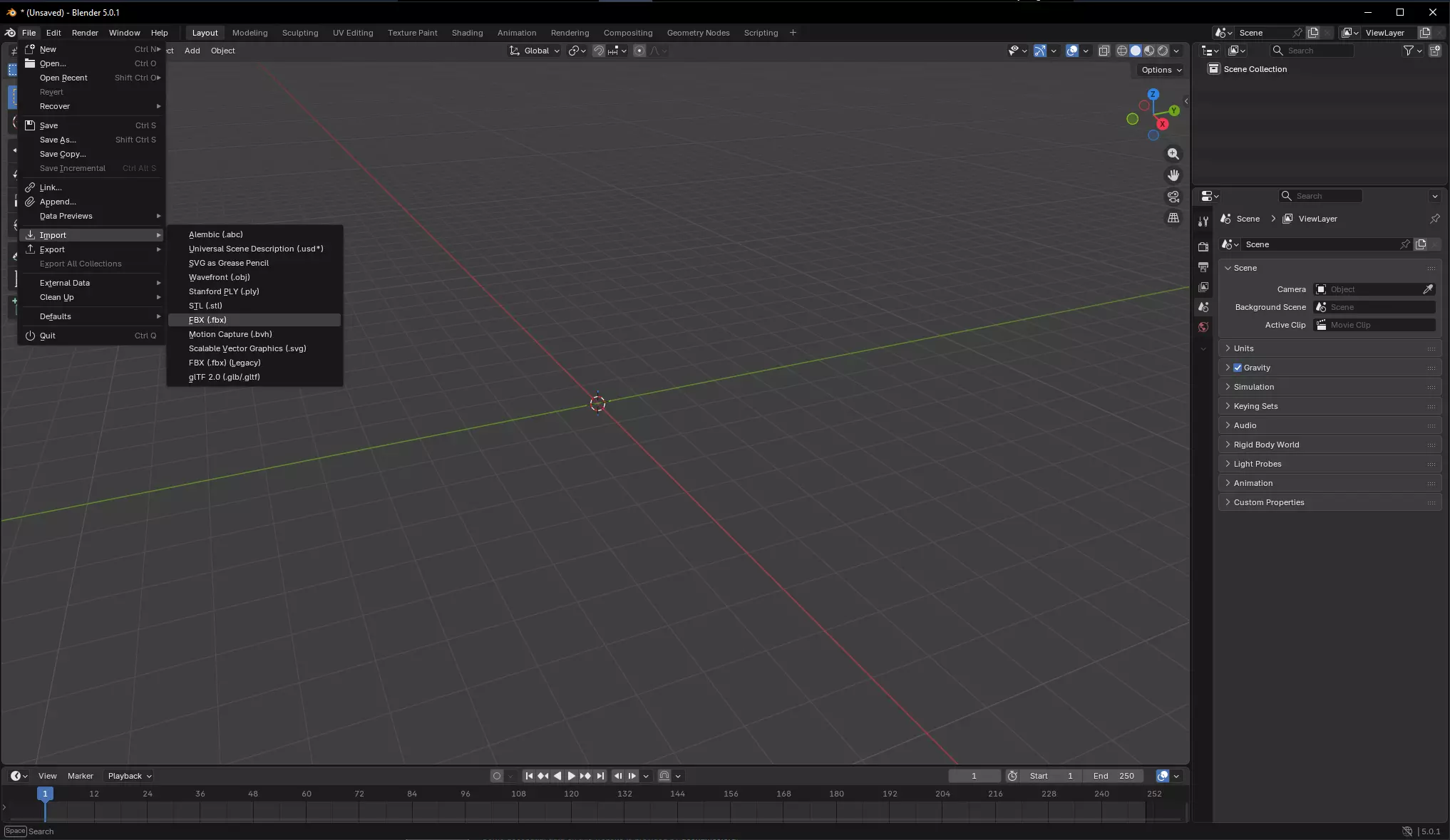Click the Camera eyedropper icon
The height and width of the screenshot is (840, 1450).
1428,289
